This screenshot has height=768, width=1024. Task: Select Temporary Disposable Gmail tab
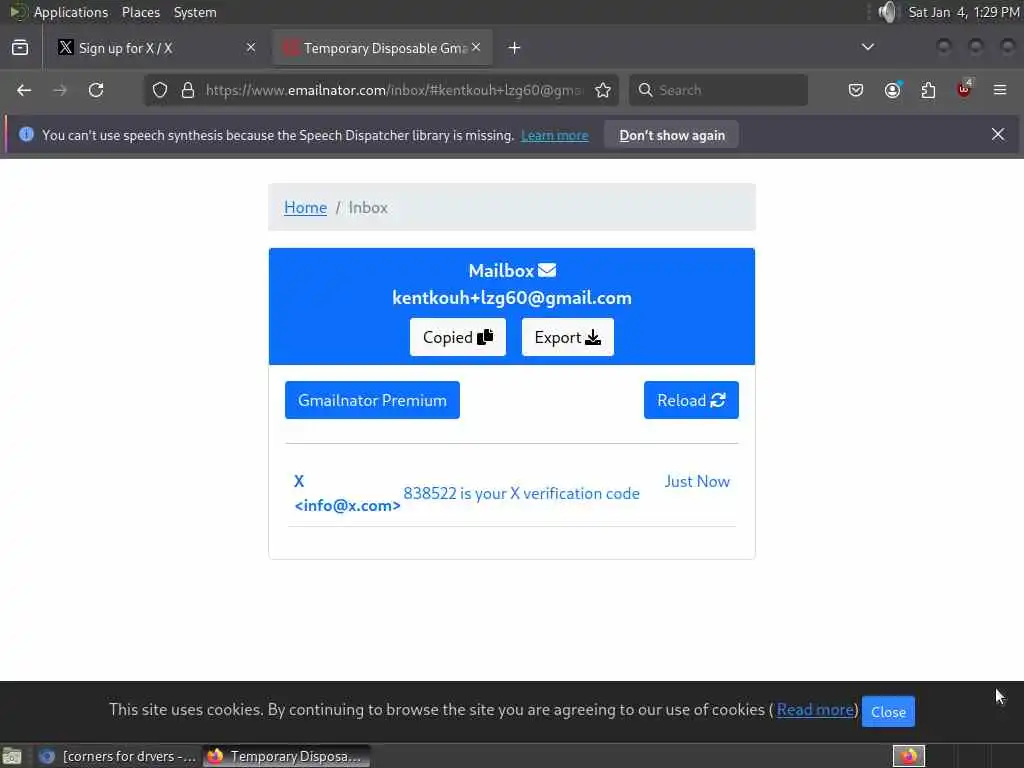[x=382, y=48]
